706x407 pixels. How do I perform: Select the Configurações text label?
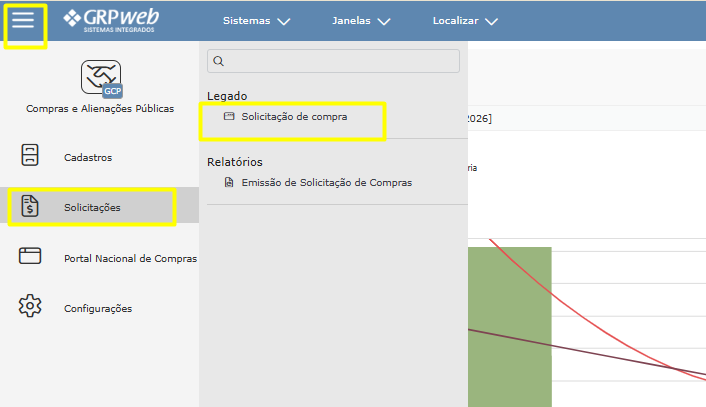pyautogui.click(x=98, y=308)
